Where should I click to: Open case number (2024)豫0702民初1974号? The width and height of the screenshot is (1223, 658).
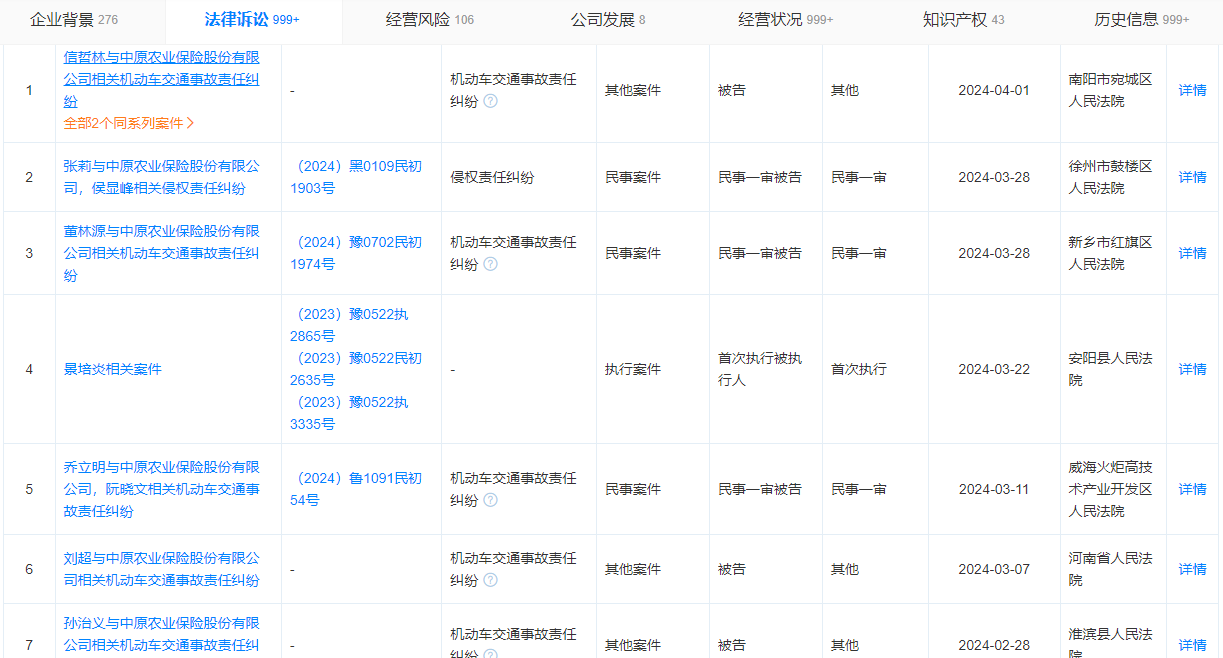[x=356, y=253]
